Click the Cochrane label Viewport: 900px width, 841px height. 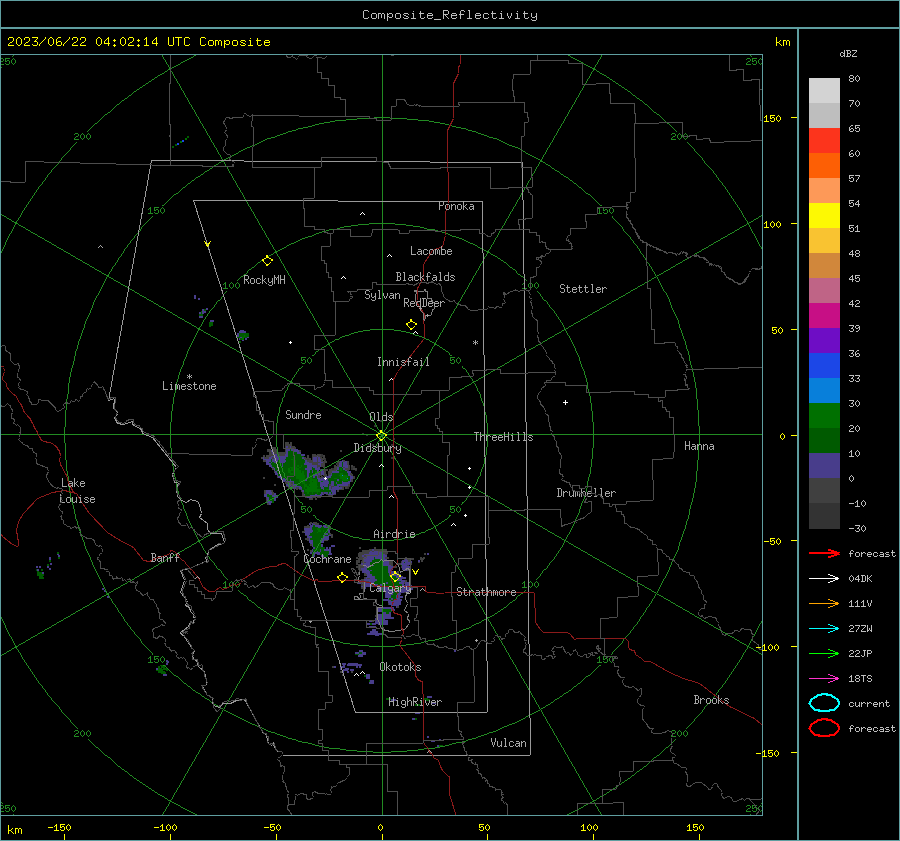(327, 559)
